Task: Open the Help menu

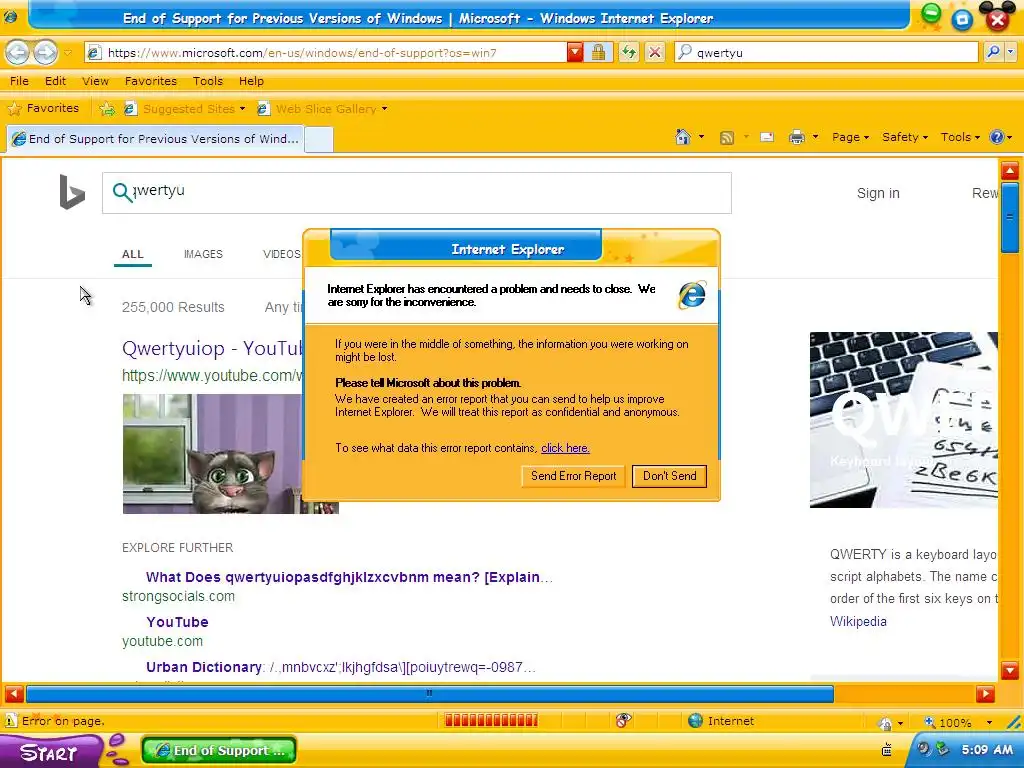Action: click(251, 81)
